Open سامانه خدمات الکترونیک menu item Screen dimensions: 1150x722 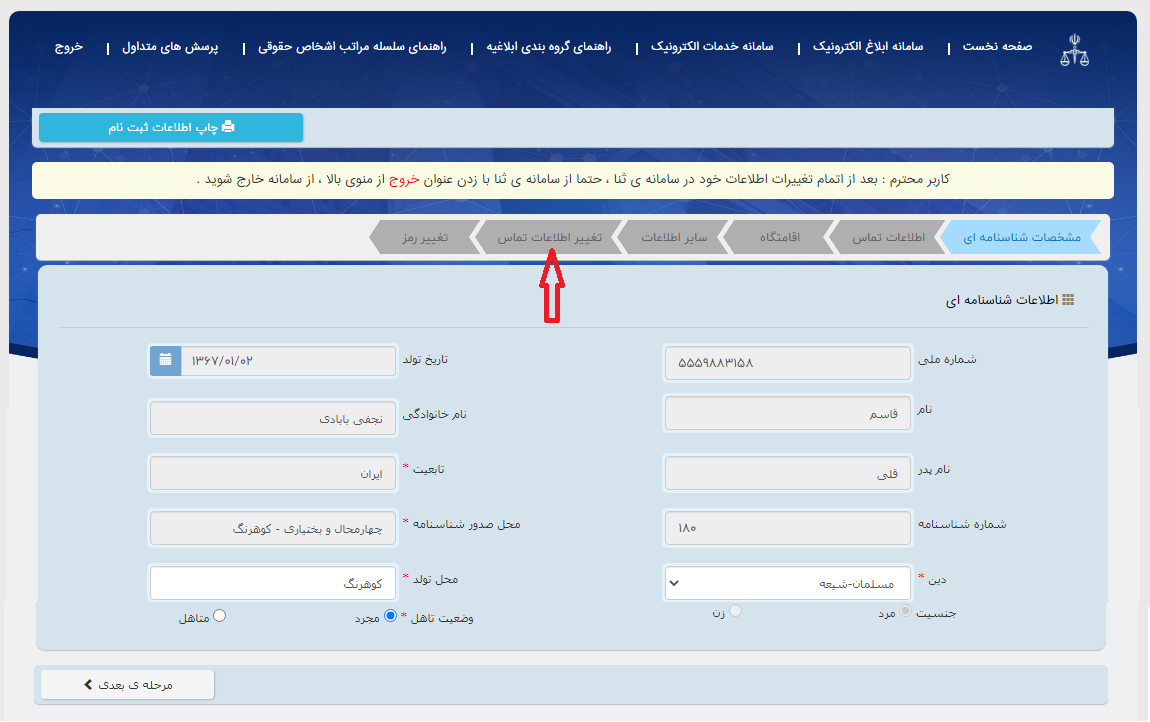click(x=711, y=46)
